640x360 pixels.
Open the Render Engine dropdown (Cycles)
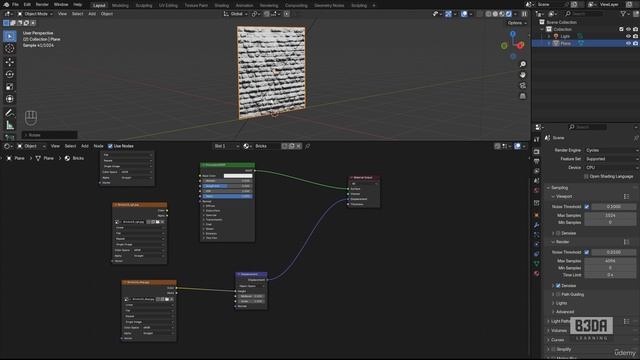611,150
